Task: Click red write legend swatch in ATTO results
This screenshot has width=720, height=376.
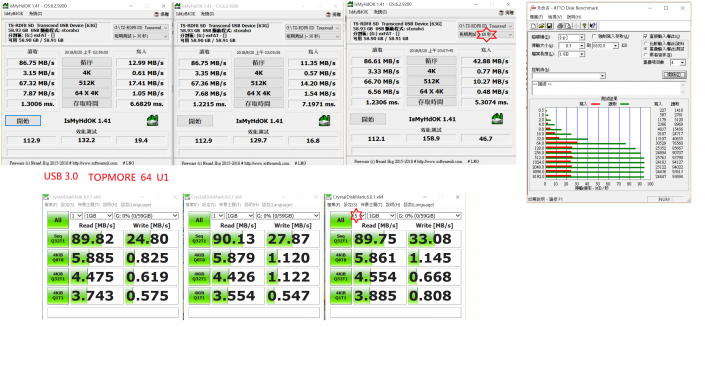Action: 596,104
